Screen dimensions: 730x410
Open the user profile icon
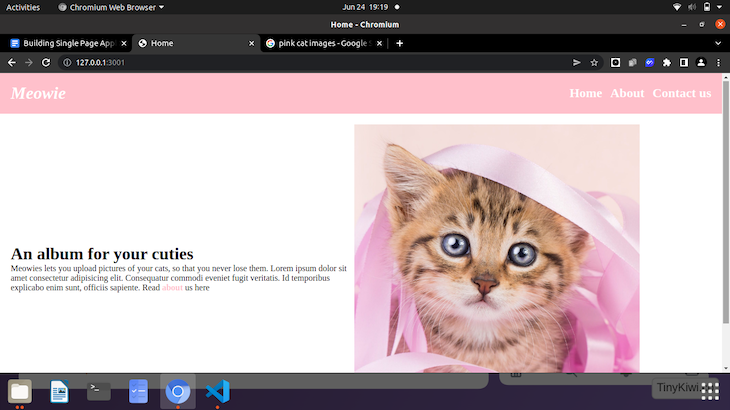[x=701, y=62]
